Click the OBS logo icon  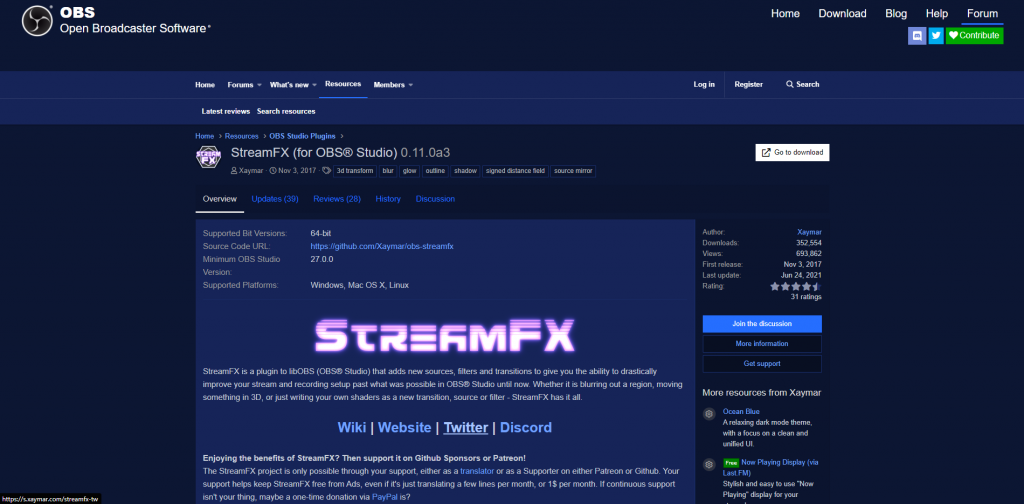coord(38,21)
